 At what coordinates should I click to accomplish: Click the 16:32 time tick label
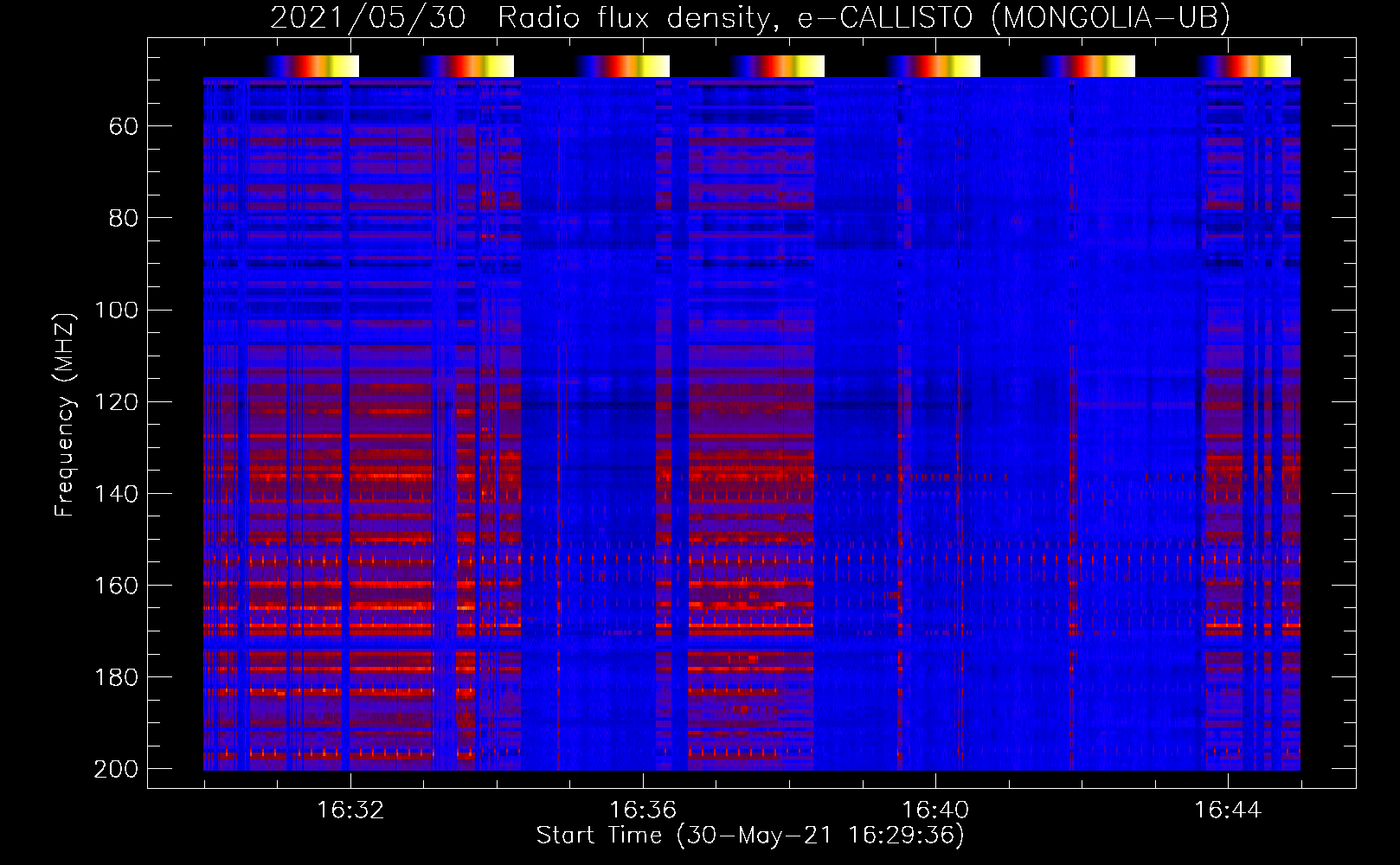pos(350,811)
